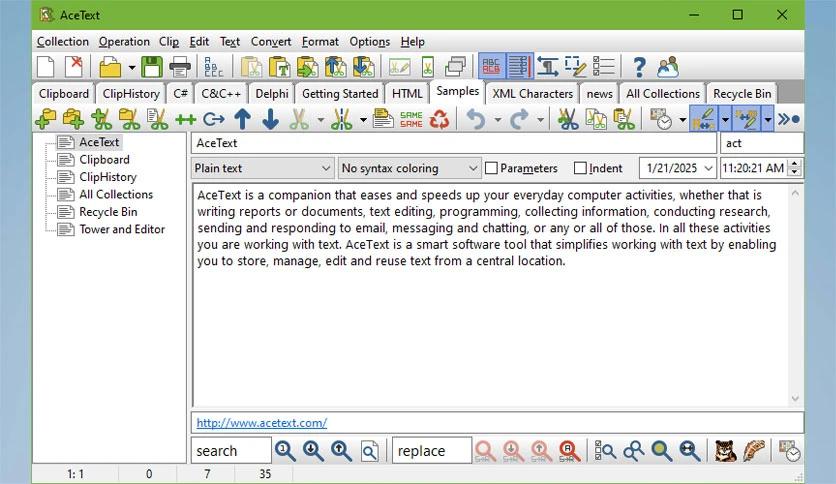Click the feather quill icon in search bar
The width and height of the screenshot is (836, 484).
click(754, 451)
